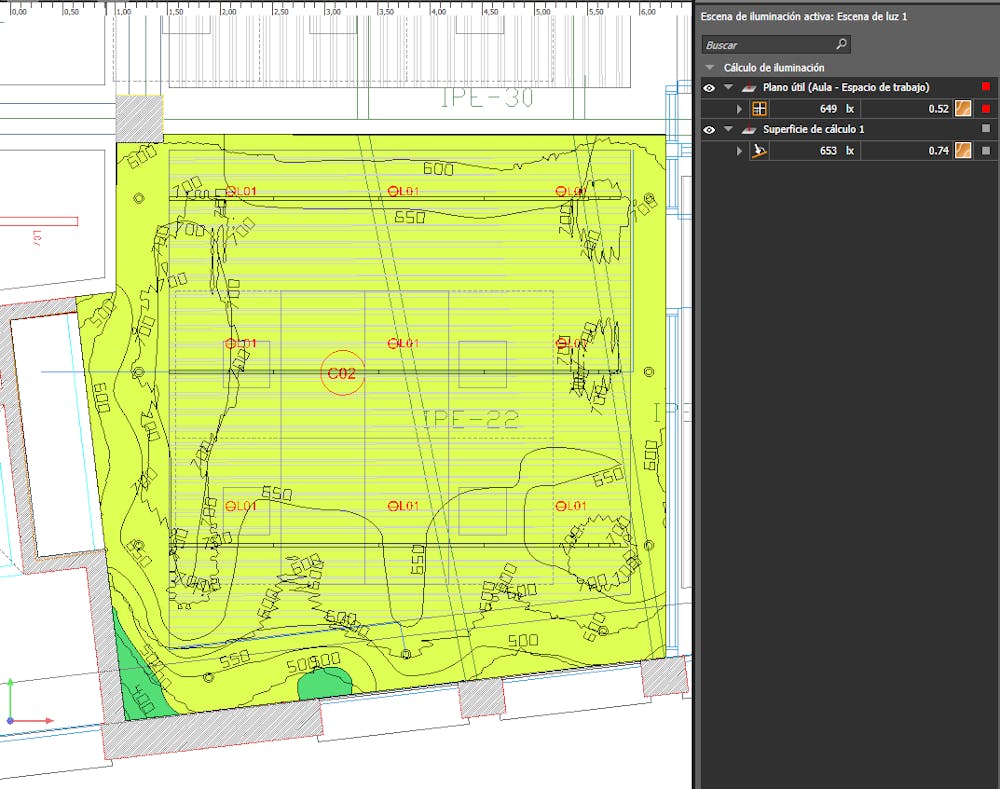Click the red status square on Plano útil row
This screenshot has width=1000, height=789.
click(x=986, y=88)
